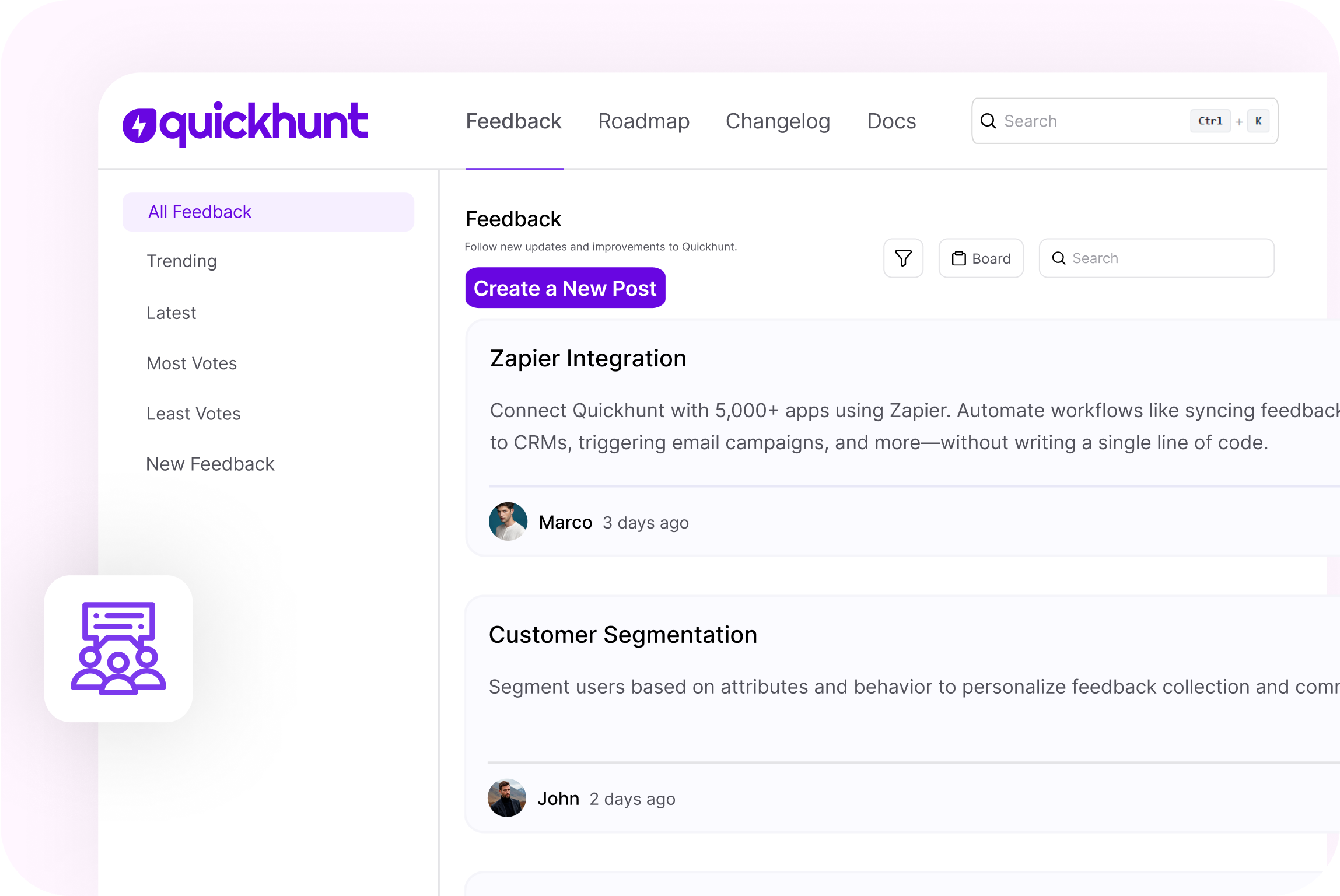Show Latest feedback
Screen dimensions: 1340x896
coord(171,313)
